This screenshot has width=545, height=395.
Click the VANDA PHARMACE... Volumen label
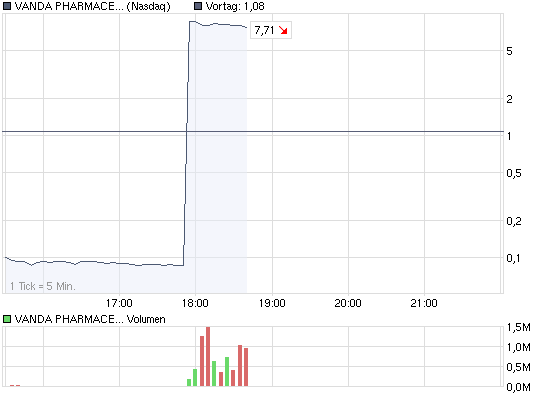(90, 319)
